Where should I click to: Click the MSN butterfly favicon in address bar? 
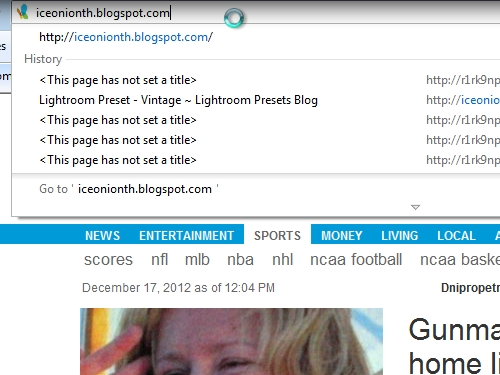click(x=23, y=12)
